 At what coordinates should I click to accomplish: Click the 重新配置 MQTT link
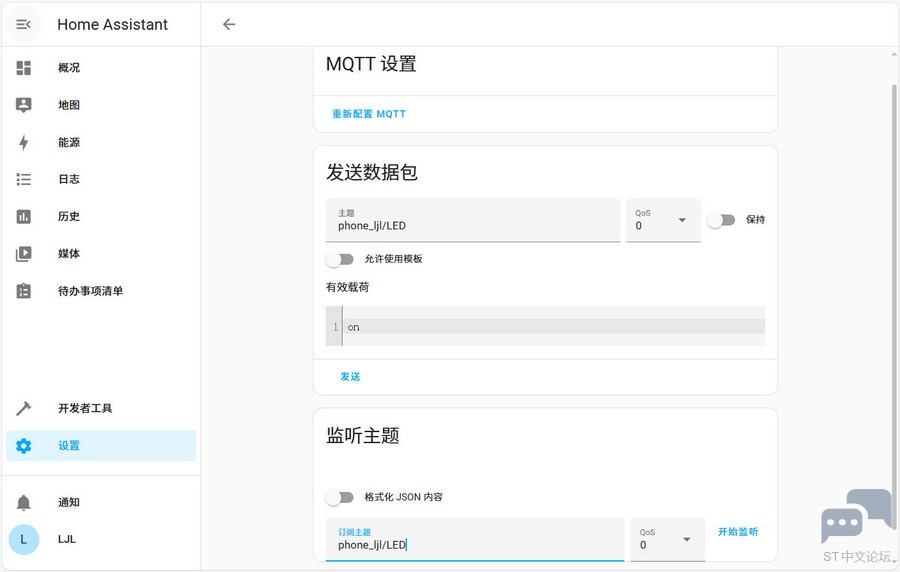click(369, 114)
